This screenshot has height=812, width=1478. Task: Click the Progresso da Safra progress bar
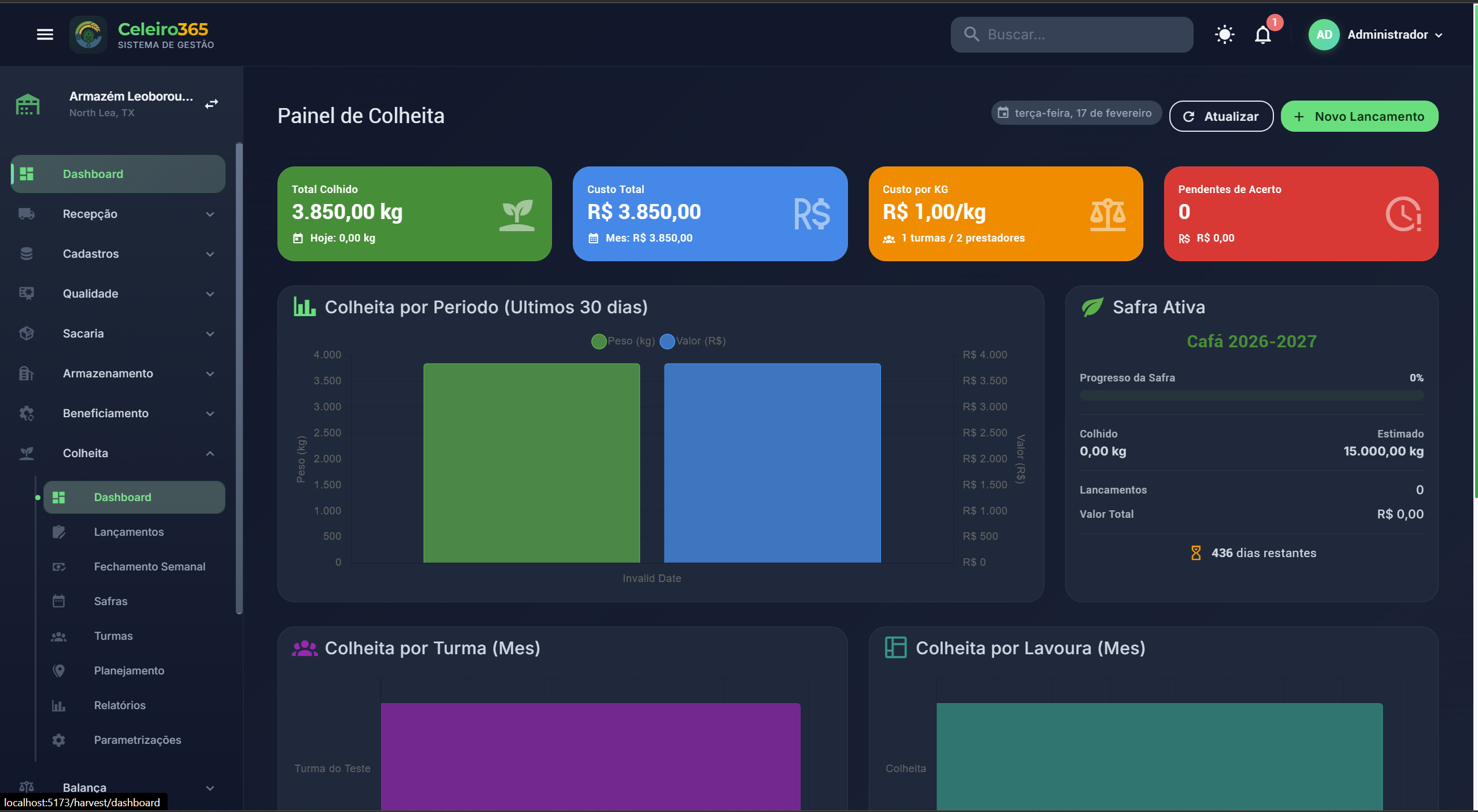(1251, 396)
